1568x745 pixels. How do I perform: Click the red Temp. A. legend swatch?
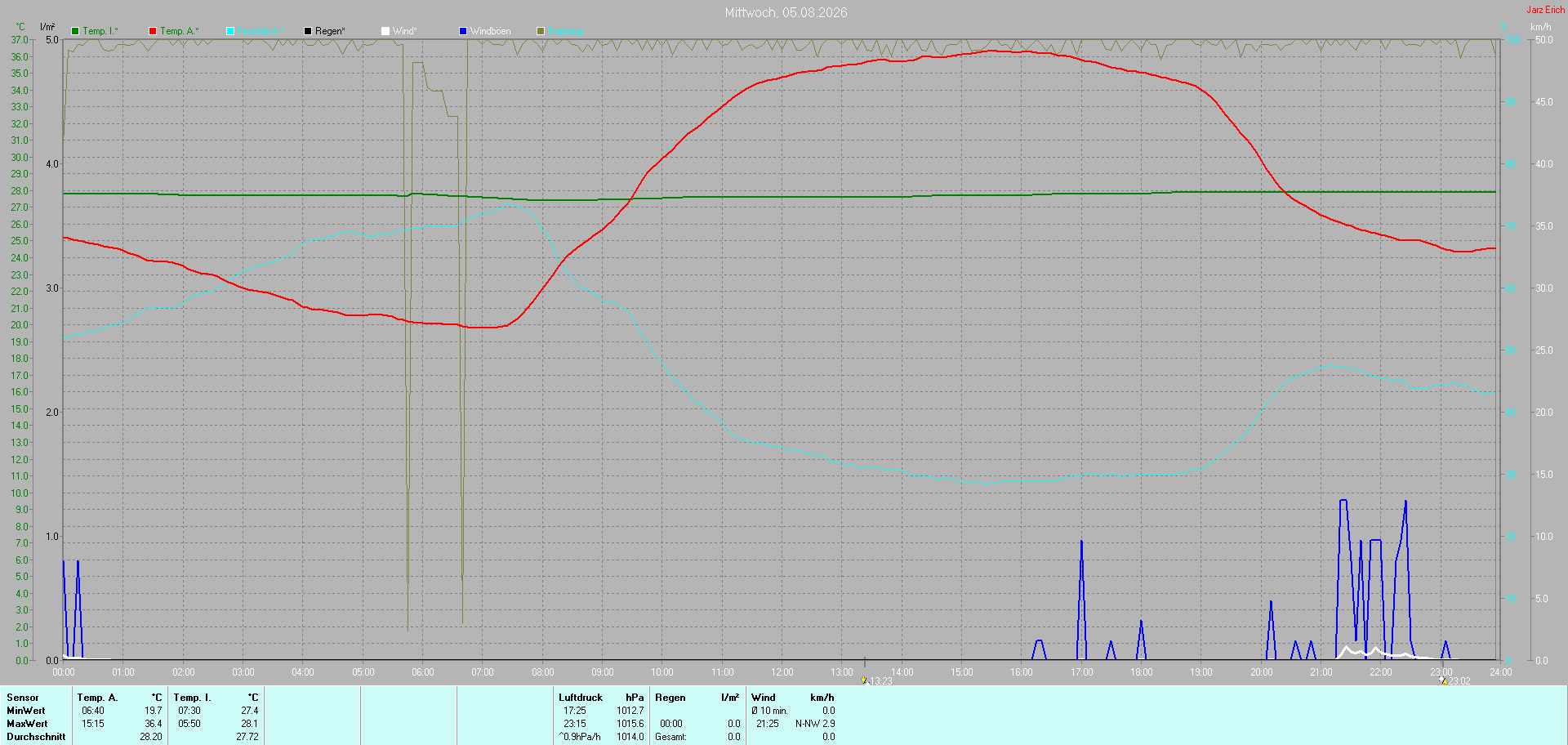tap(153, 31)
